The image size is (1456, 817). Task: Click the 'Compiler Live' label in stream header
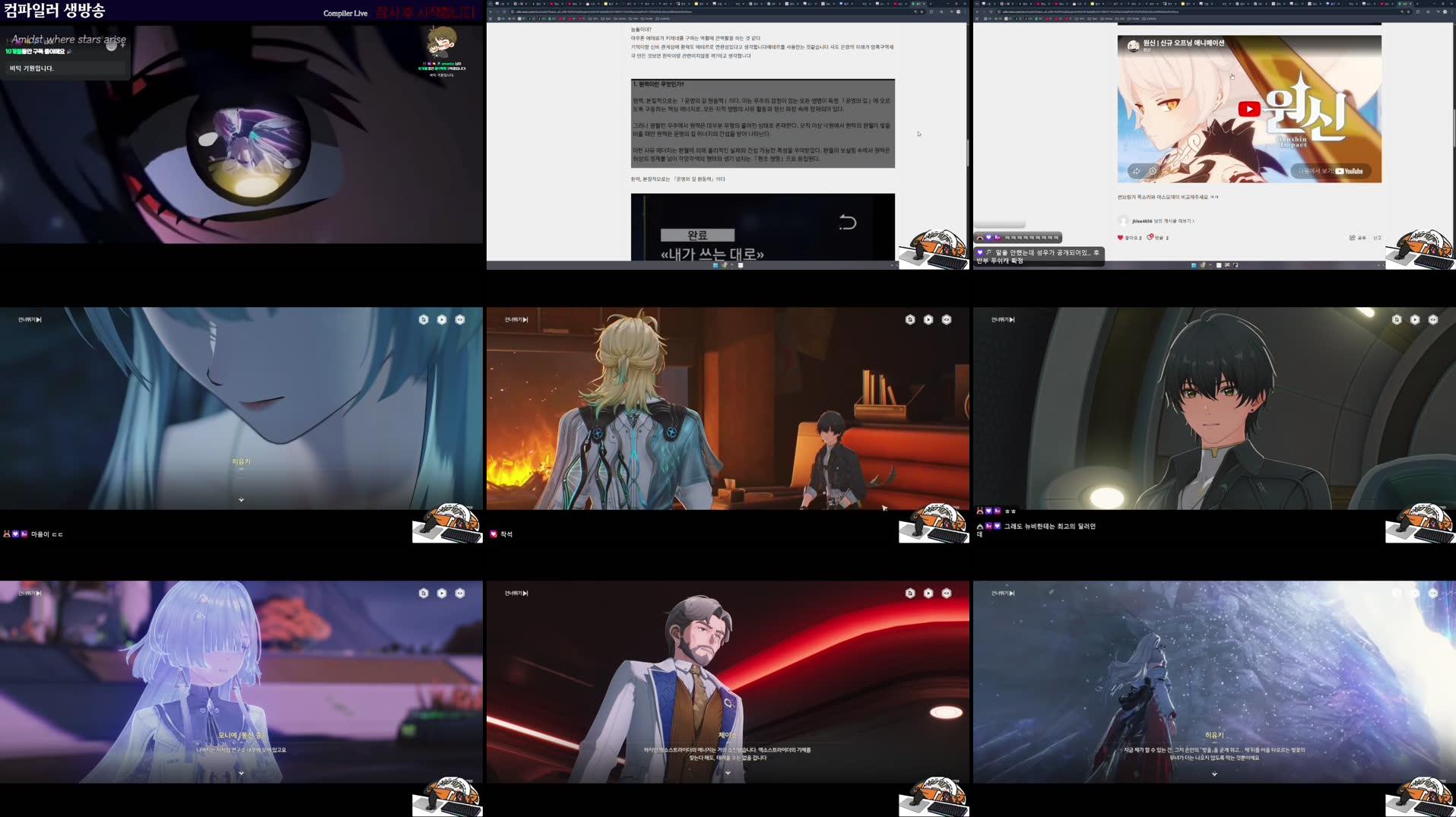tap(345, 14)
